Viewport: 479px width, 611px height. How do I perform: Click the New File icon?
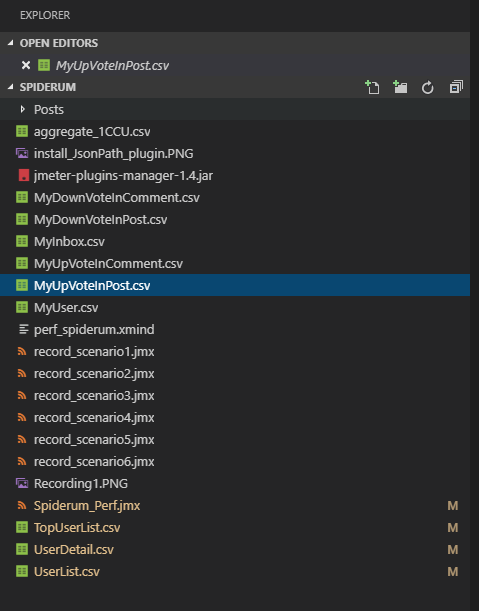pos(372,87)
